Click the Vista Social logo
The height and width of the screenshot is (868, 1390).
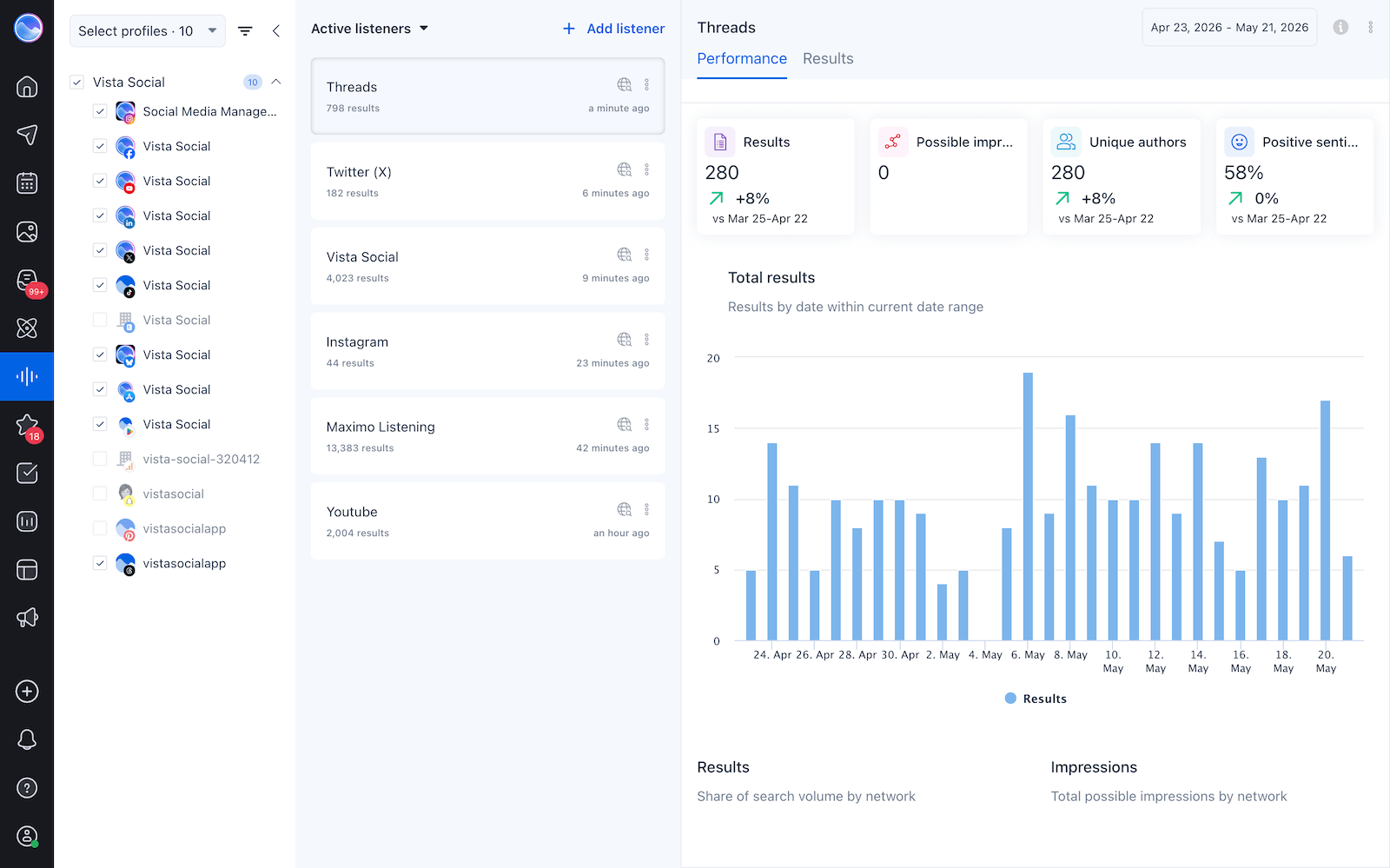pos(28,28)
